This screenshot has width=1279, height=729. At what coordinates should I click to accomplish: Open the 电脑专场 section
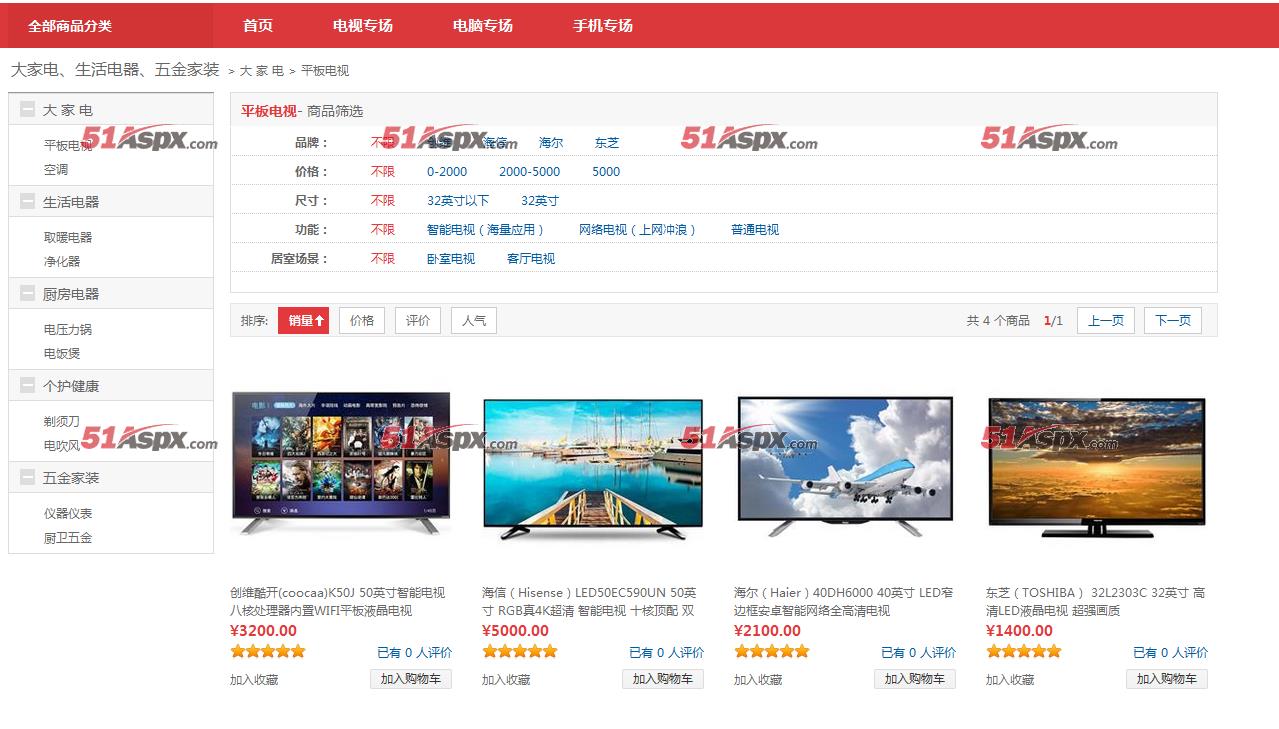(x=483, y=26)
